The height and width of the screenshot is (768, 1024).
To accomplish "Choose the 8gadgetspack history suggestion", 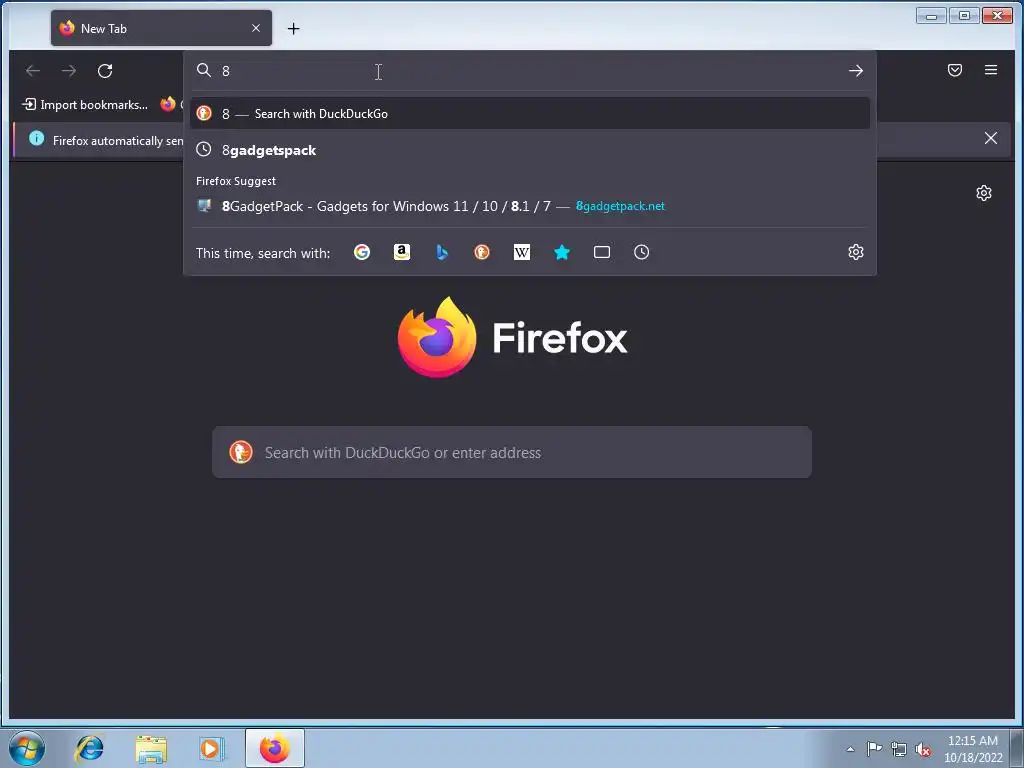I will pyautogui.click(x=530, y=150).
